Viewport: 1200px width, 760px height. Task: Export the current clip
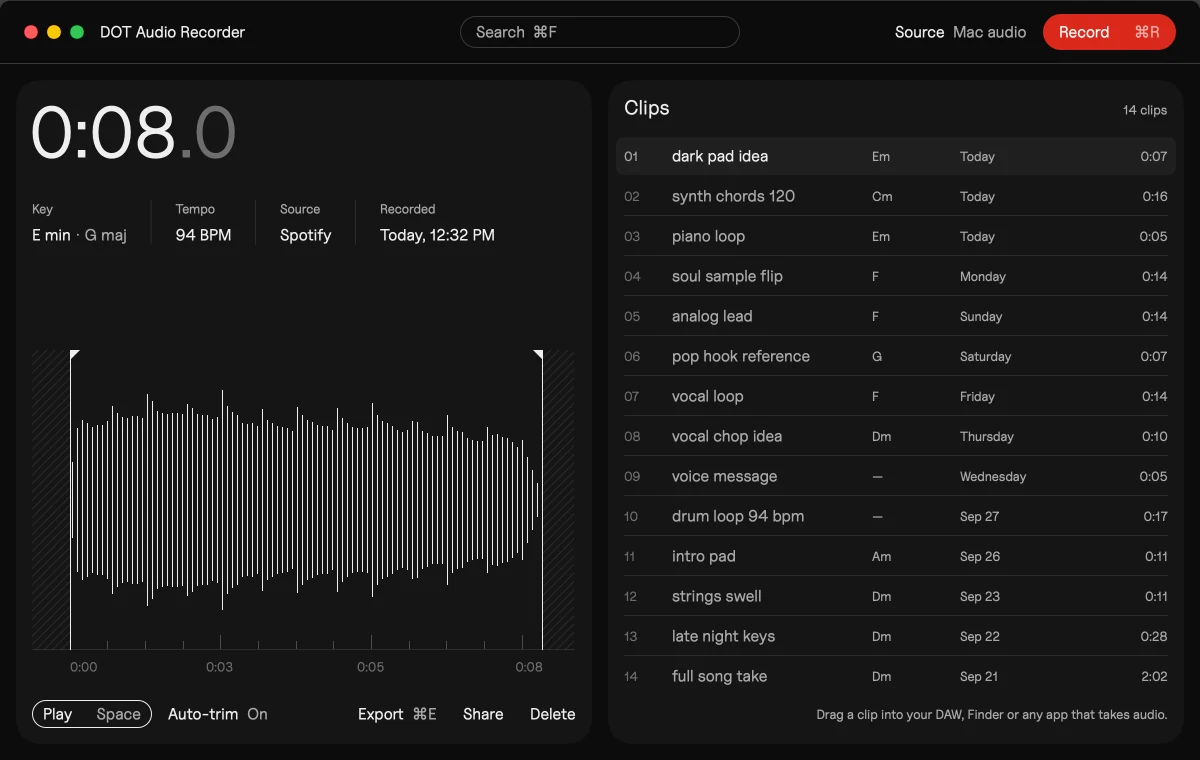pos(397,714)
